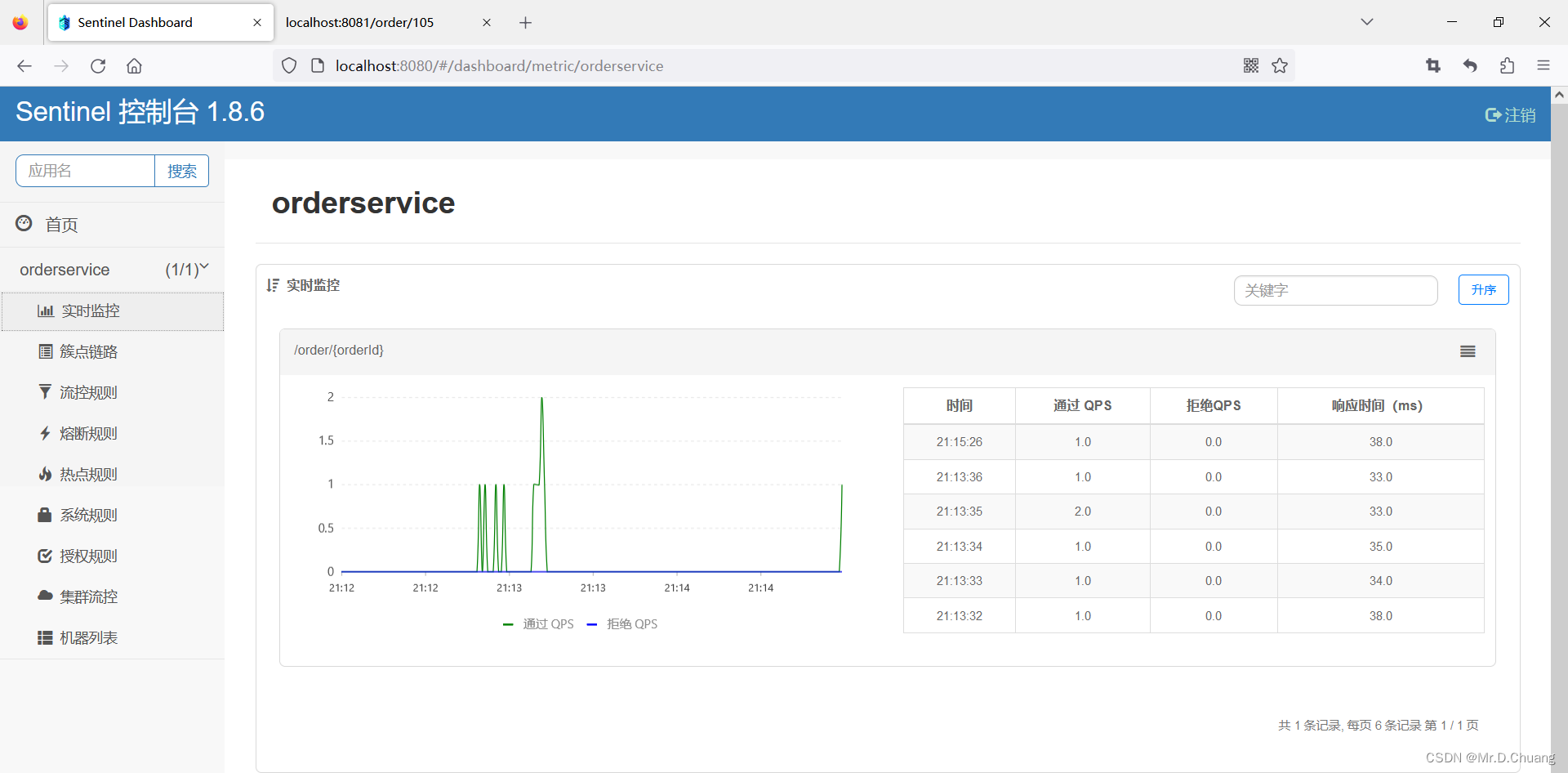
Task: Select the 21:13:34 time cell
Action: point(960,547)
